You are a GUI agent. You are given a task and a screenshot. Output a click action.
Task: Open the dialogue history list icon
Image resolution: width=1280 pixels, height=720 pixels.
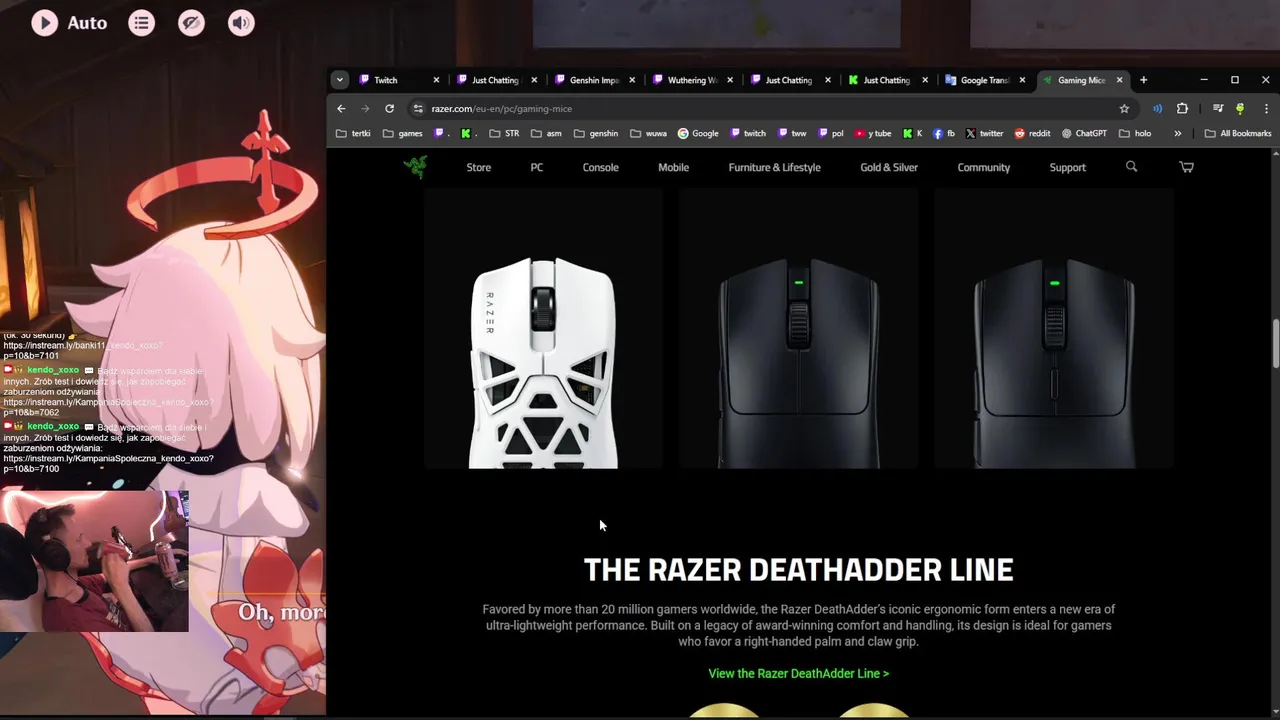[142, 22]
